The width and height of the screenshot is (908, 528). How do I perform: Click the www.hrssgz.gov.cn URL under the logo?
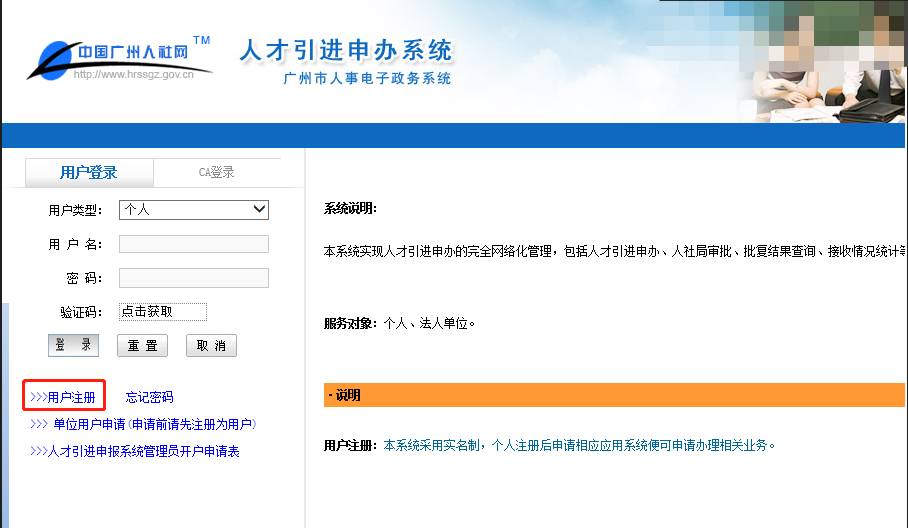[133, 74]
